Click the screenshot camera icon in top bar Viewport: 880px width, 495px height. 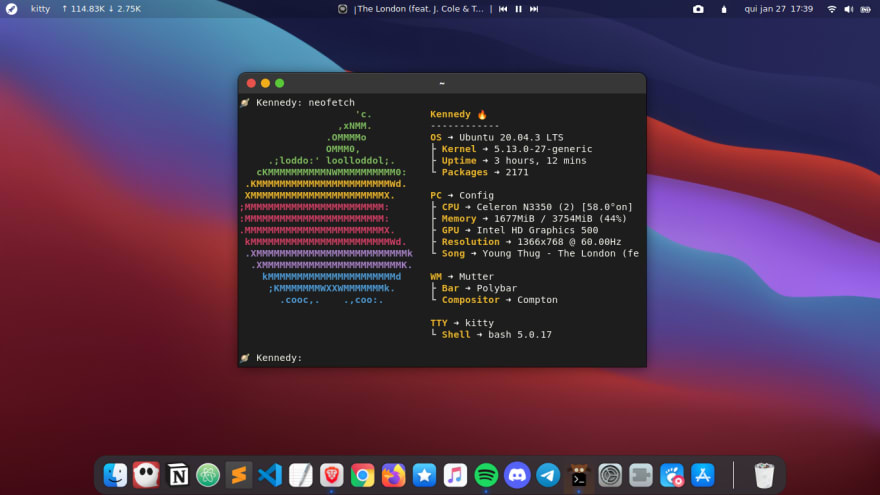coord(698,9)
